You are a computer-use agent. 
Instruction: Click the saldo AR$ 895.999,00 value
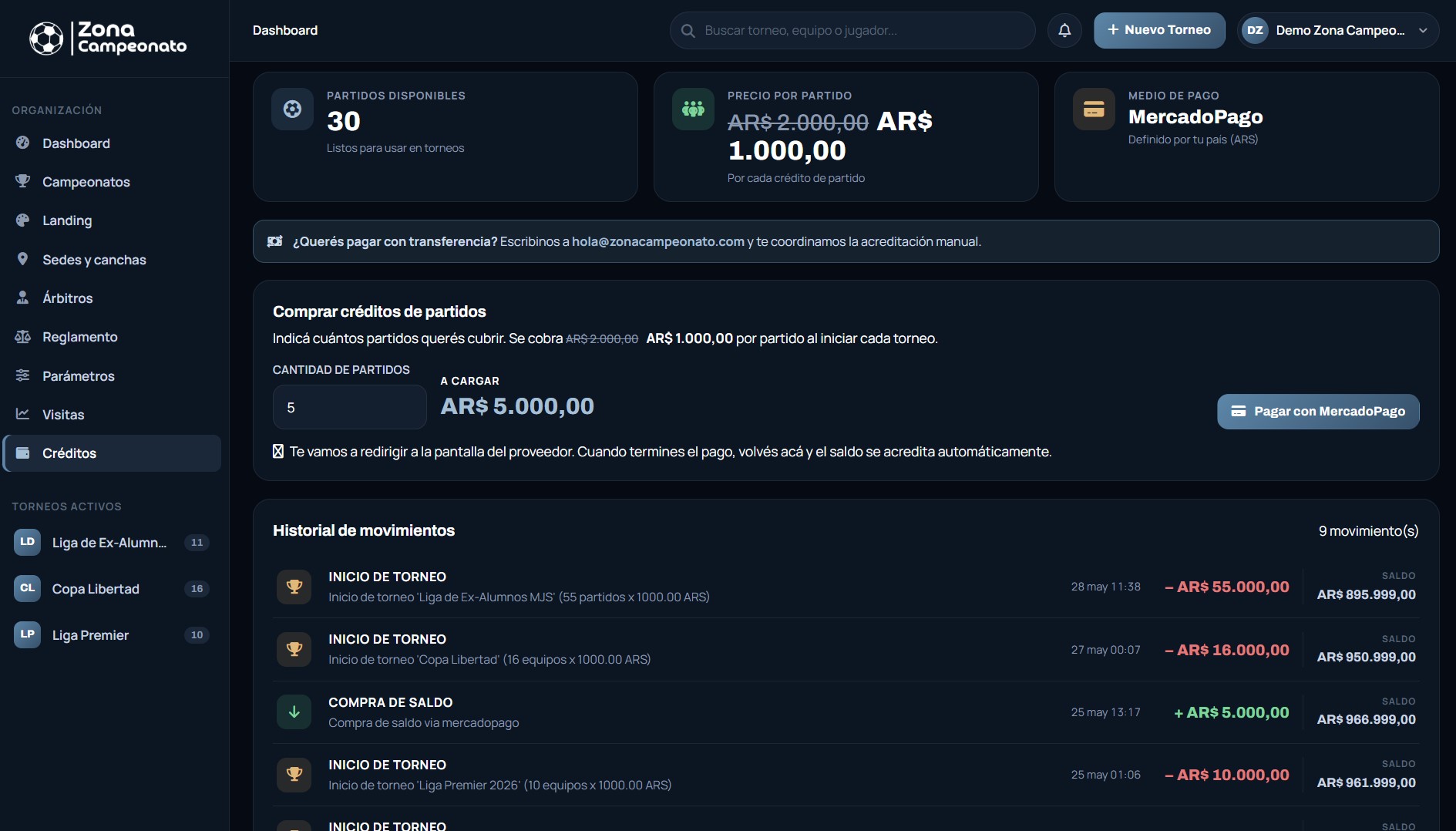point(1367,595)
